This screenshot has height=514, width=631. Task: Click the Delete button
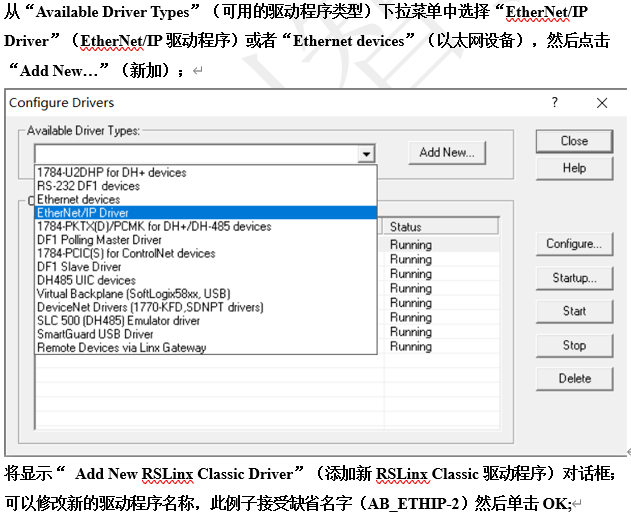574,379
